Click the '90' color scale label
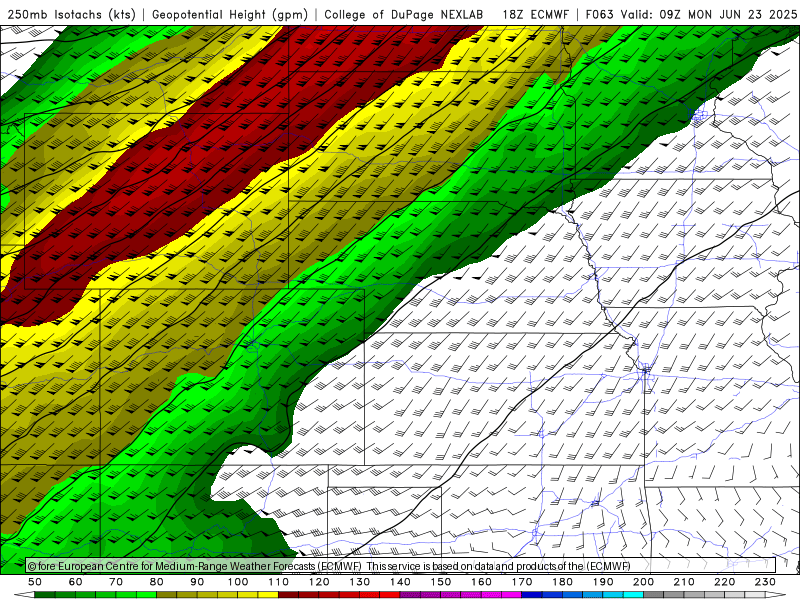The height and width of the screenshot is (600, 800). [197, 582]
